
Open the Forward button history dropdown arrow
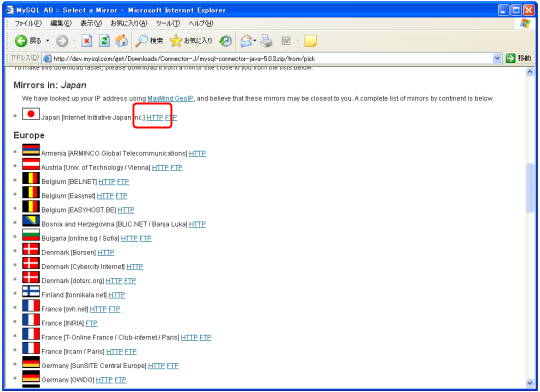74,41
